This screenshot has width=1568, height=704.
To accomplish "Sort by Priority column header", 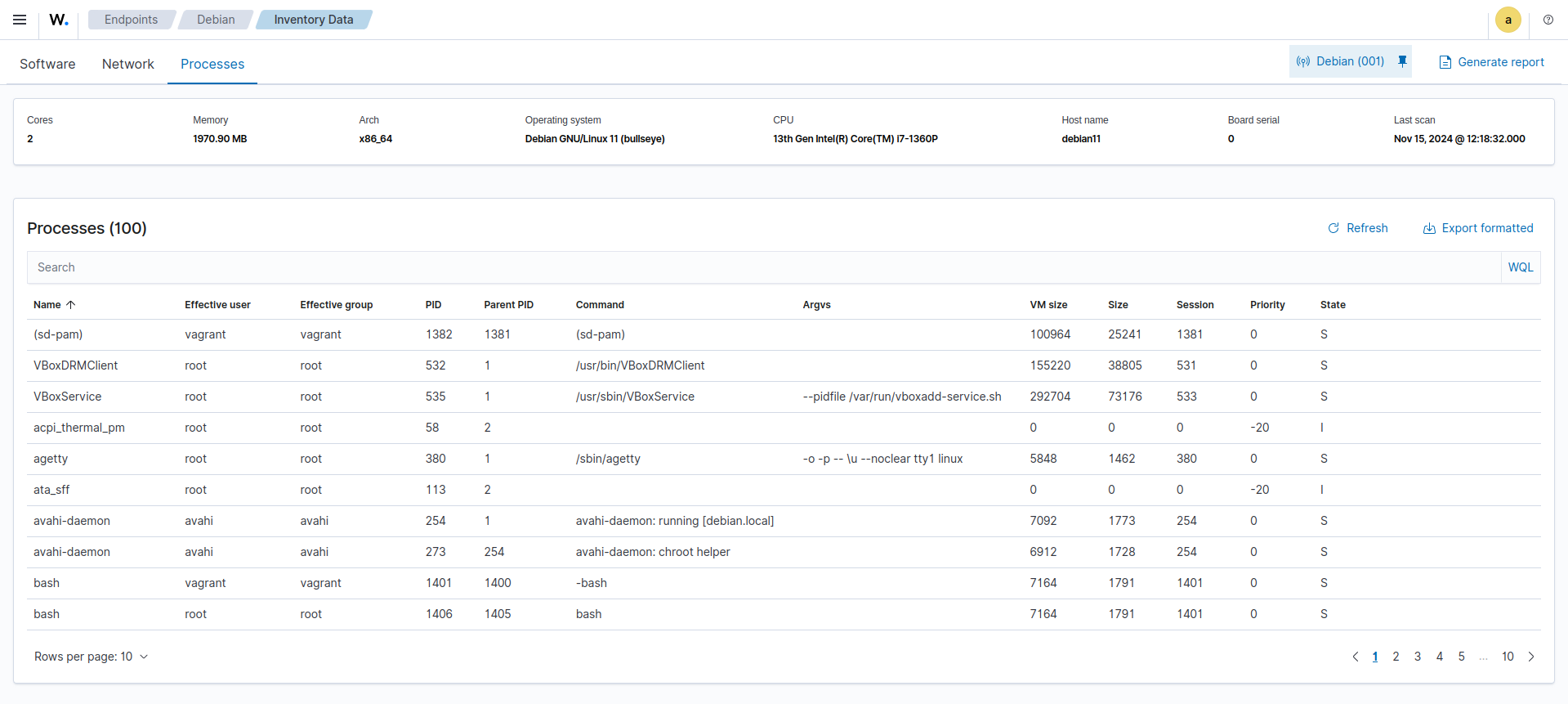I will [x=1267, y=305].
